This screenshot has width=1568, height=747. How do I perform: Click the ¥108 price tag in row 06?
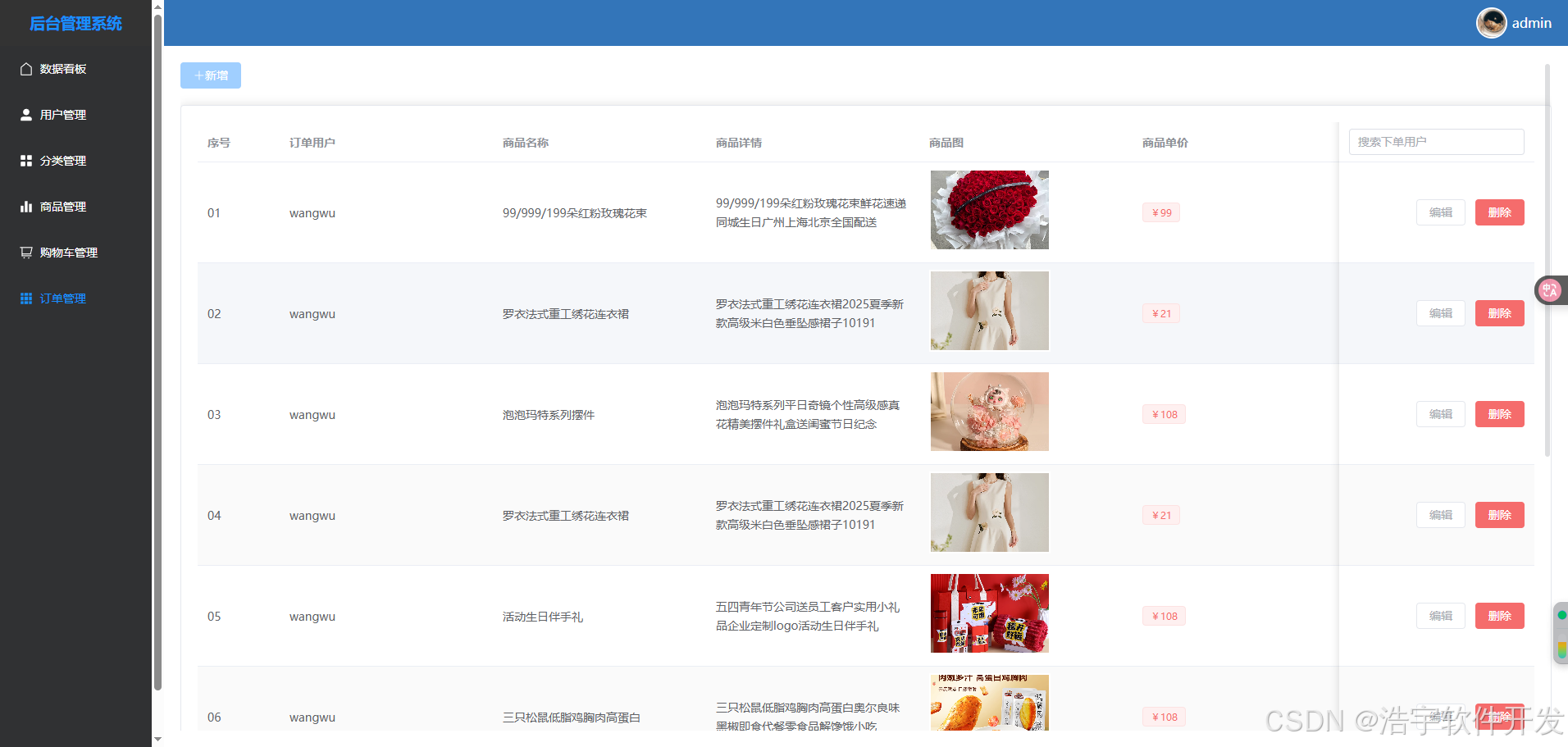[1164, 717]
